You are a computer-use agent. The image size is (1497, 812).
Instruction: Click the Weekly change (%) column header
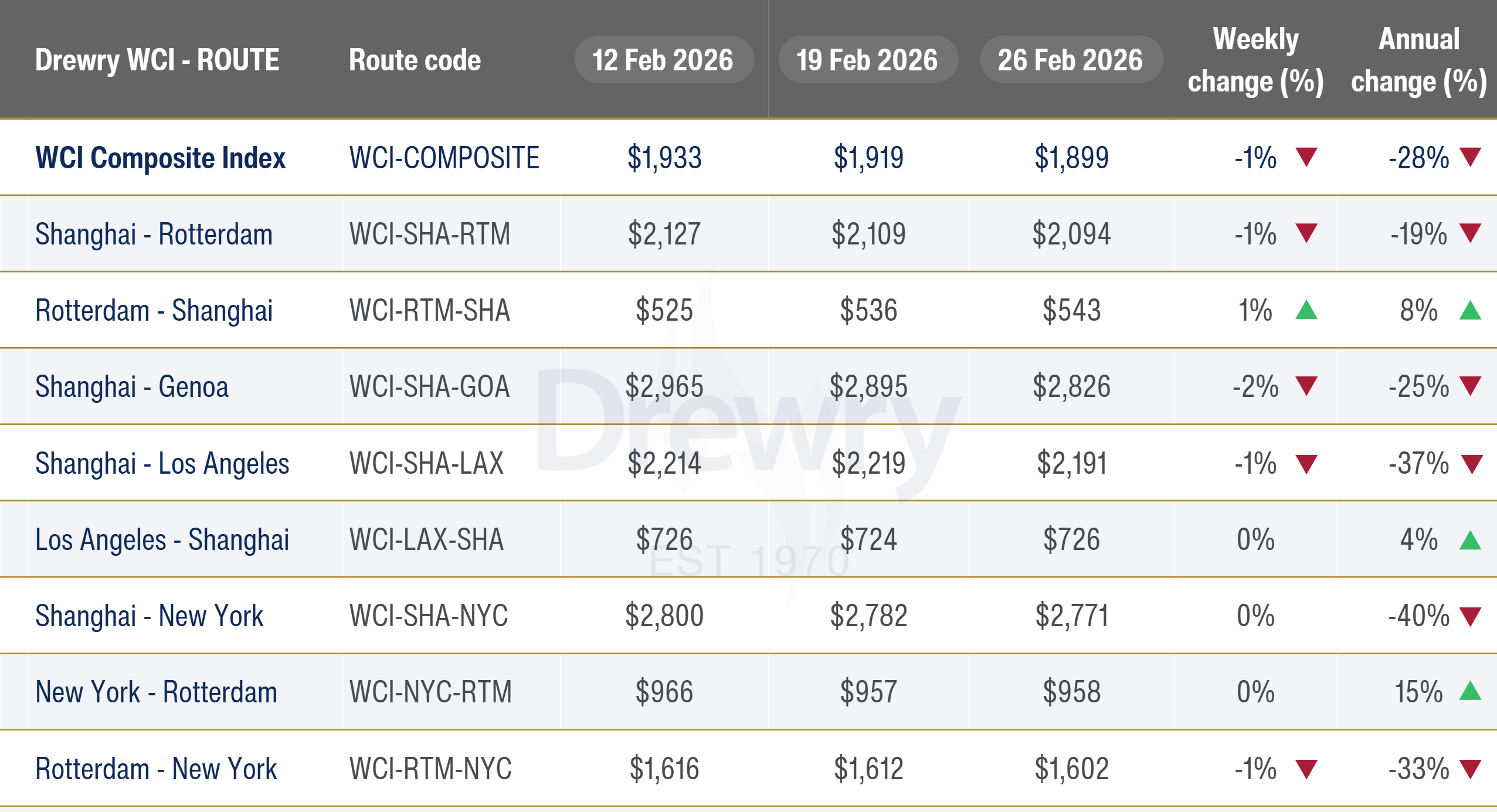[x=1255, y=60]
